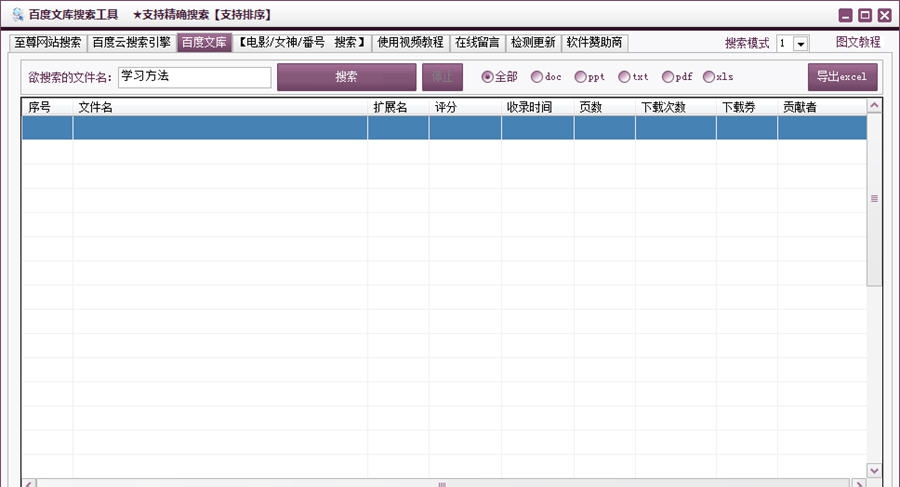Open the 图文教程 link

(x=858, y=42)
